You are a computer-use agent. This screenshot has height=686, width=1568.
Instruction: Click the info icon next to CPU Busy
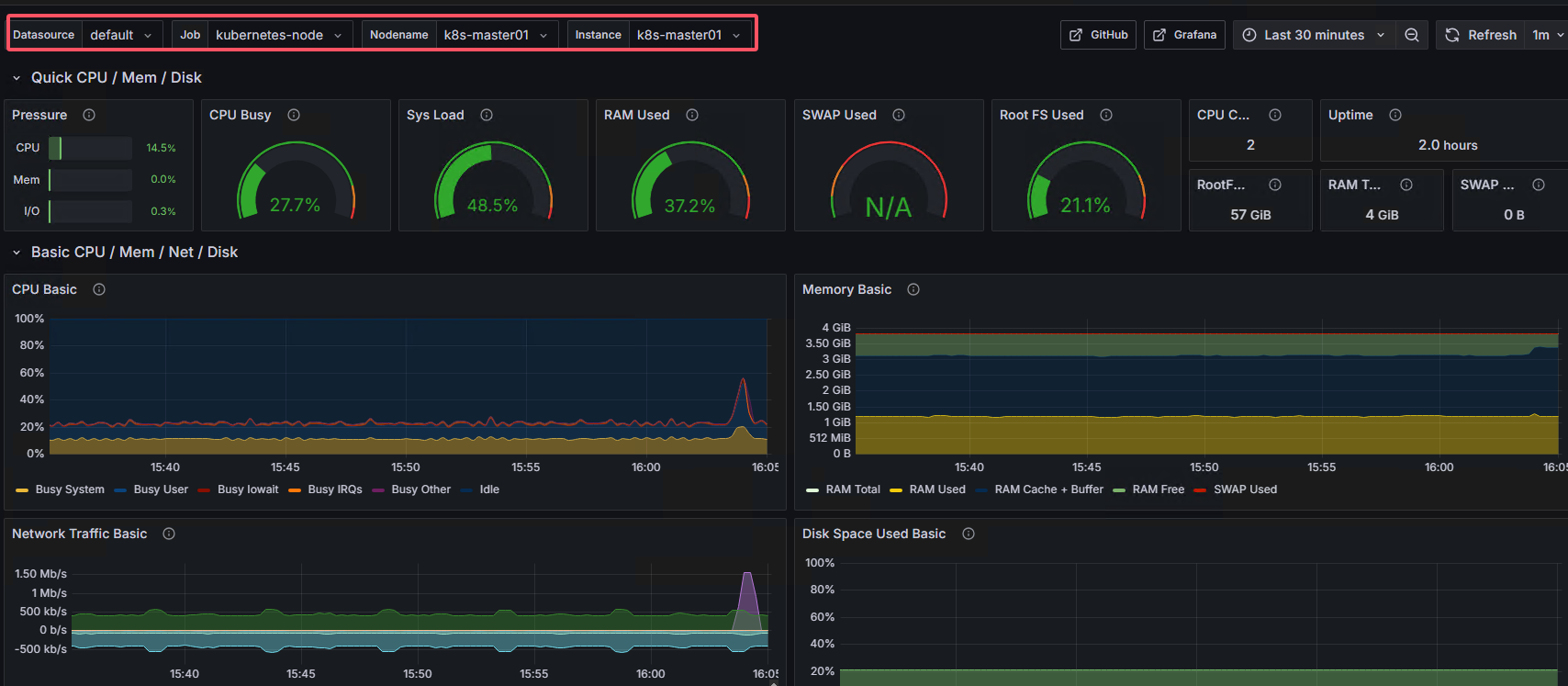(x=294, y=115)
